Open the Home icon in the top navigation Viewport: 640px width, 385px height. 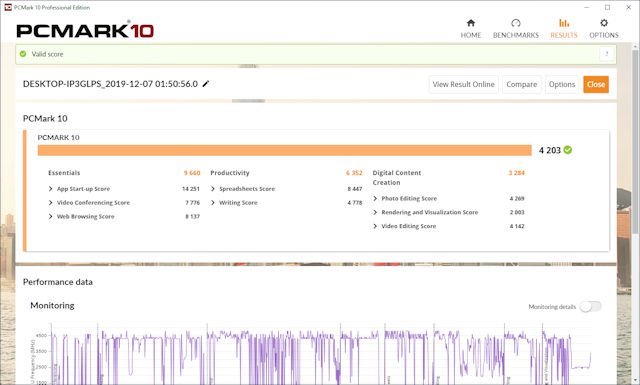tap(471, 23)
